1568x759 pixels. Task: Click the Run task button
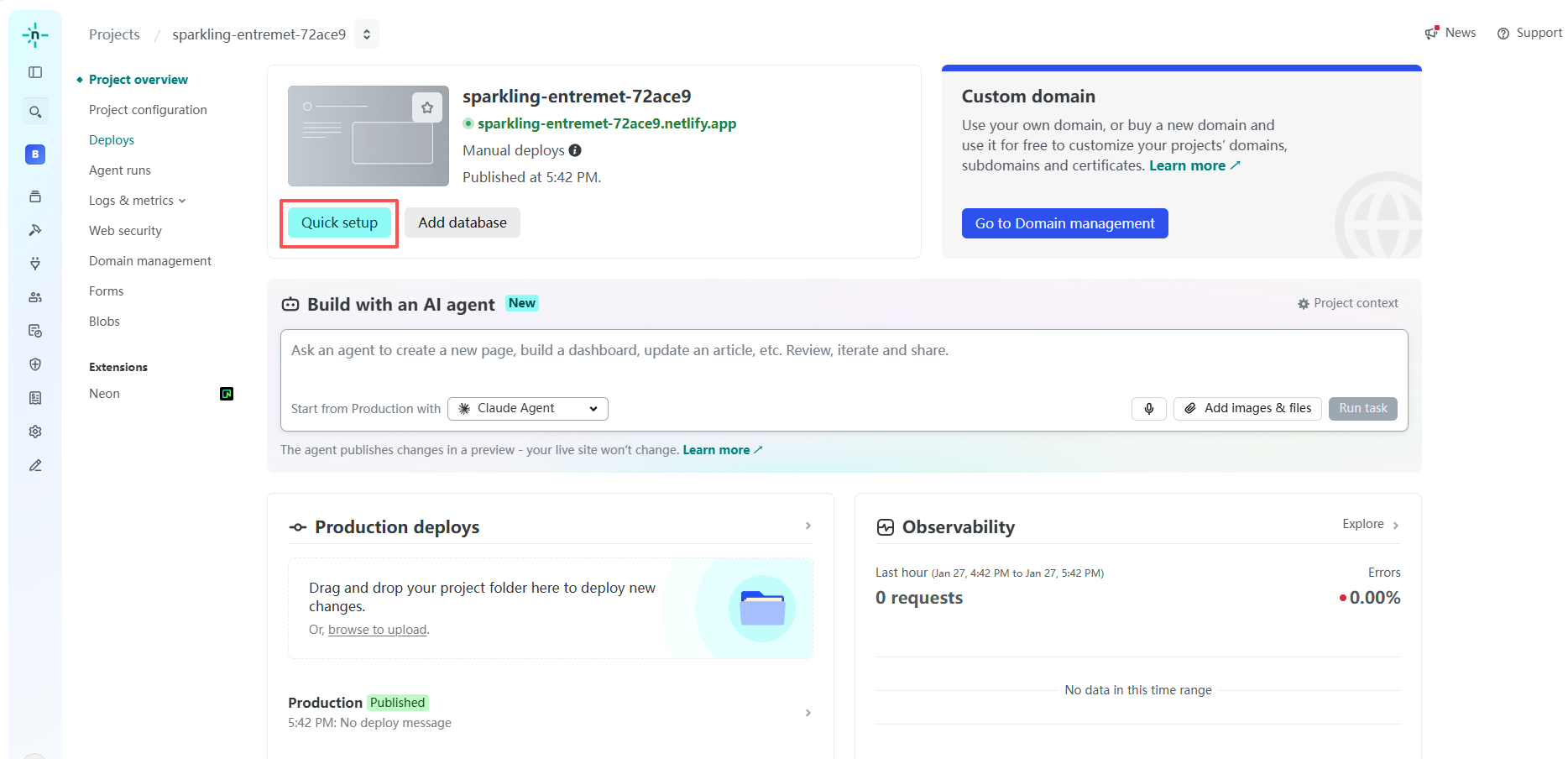[1363, 409]
